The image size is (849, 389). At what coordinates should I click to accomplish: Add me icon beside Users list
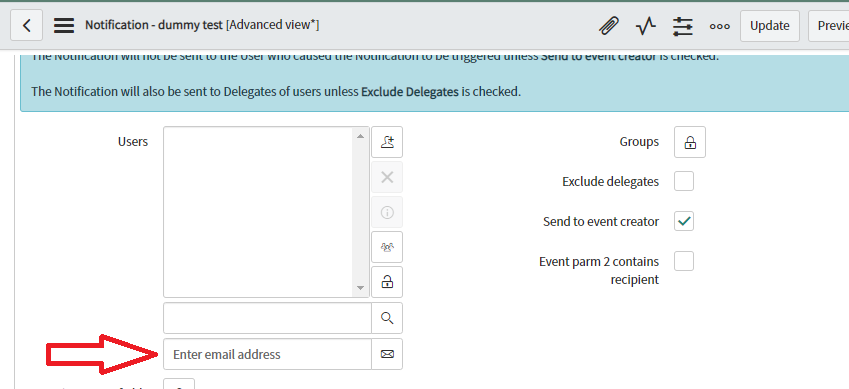tap(387, 142)
